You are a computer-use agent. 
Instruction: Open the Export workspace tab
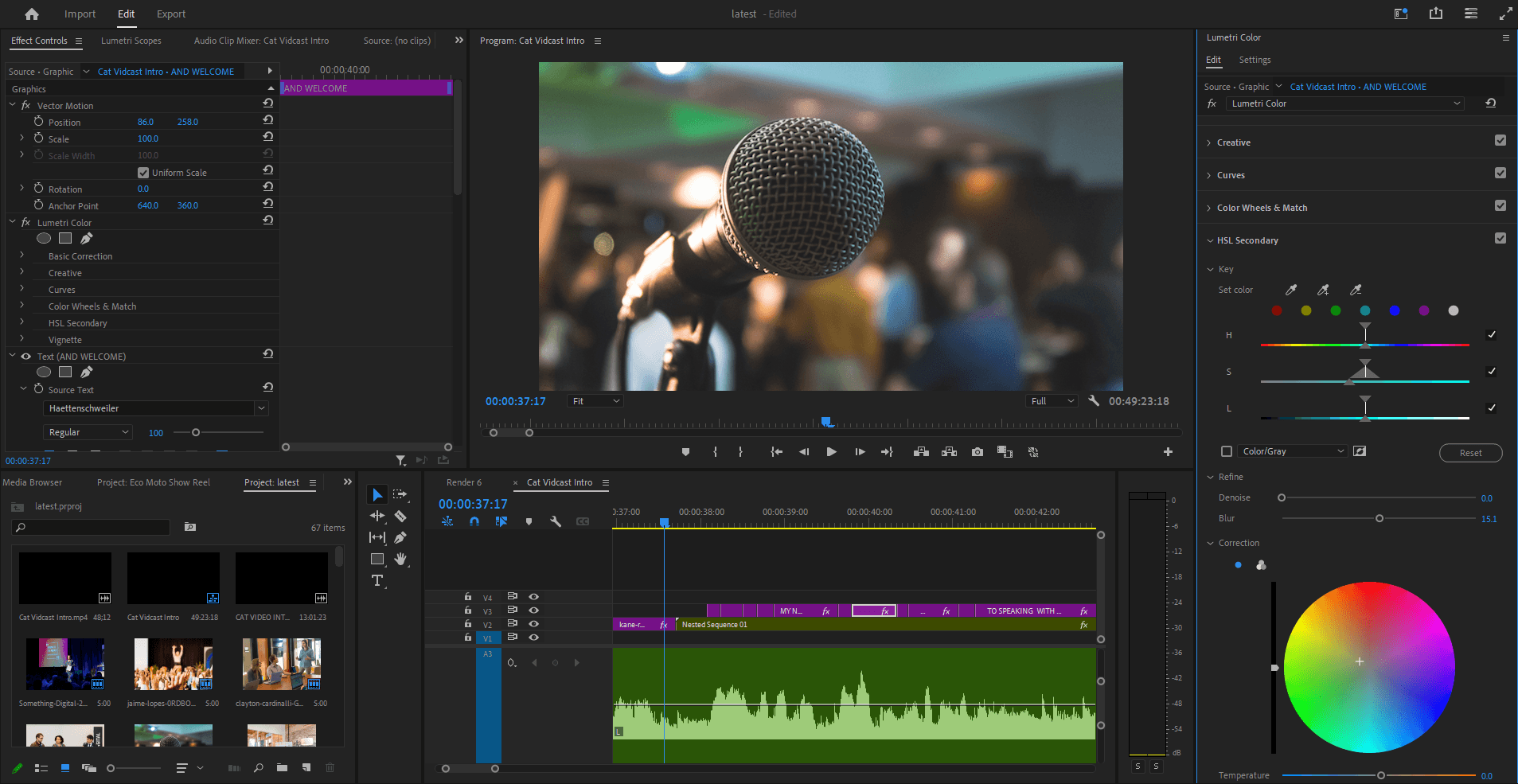(x=170, y=14)
